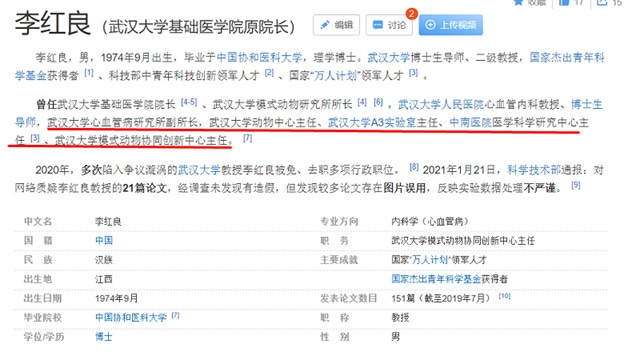Viewport: 624px width, 360px height.
Task: Open 国家杰出青年科学基金 link in info table
Action: (436, 279)
